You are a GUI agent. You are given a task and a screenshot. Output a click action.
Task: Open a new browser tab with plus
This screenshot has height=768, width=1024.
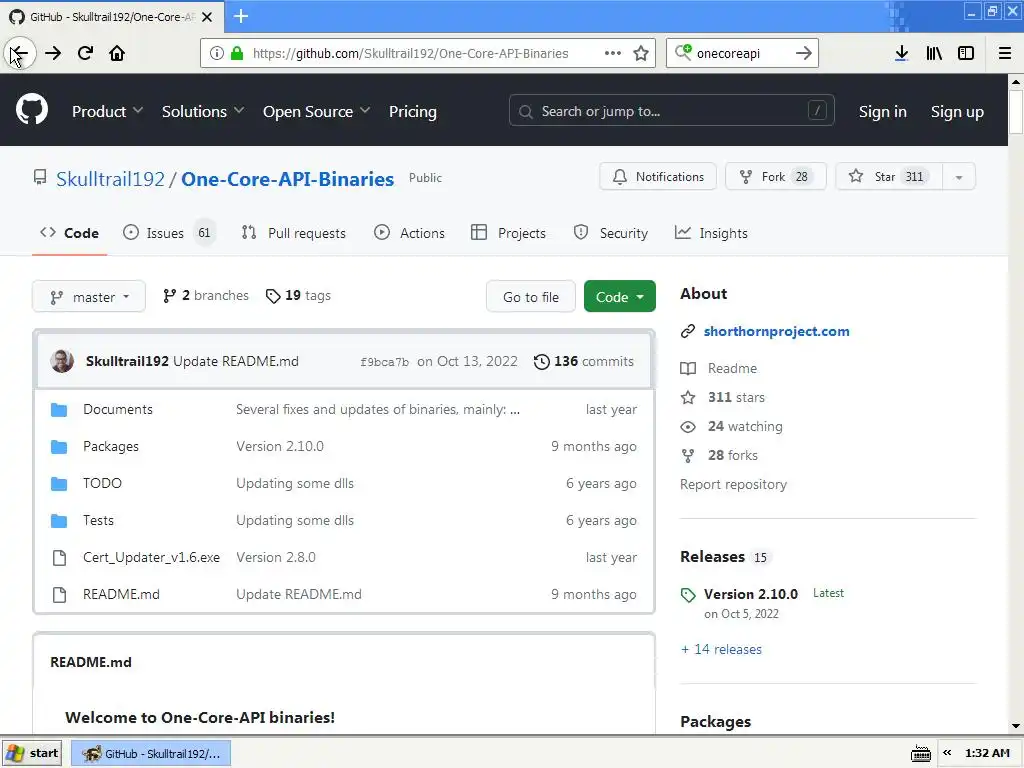tap(241, 16)
